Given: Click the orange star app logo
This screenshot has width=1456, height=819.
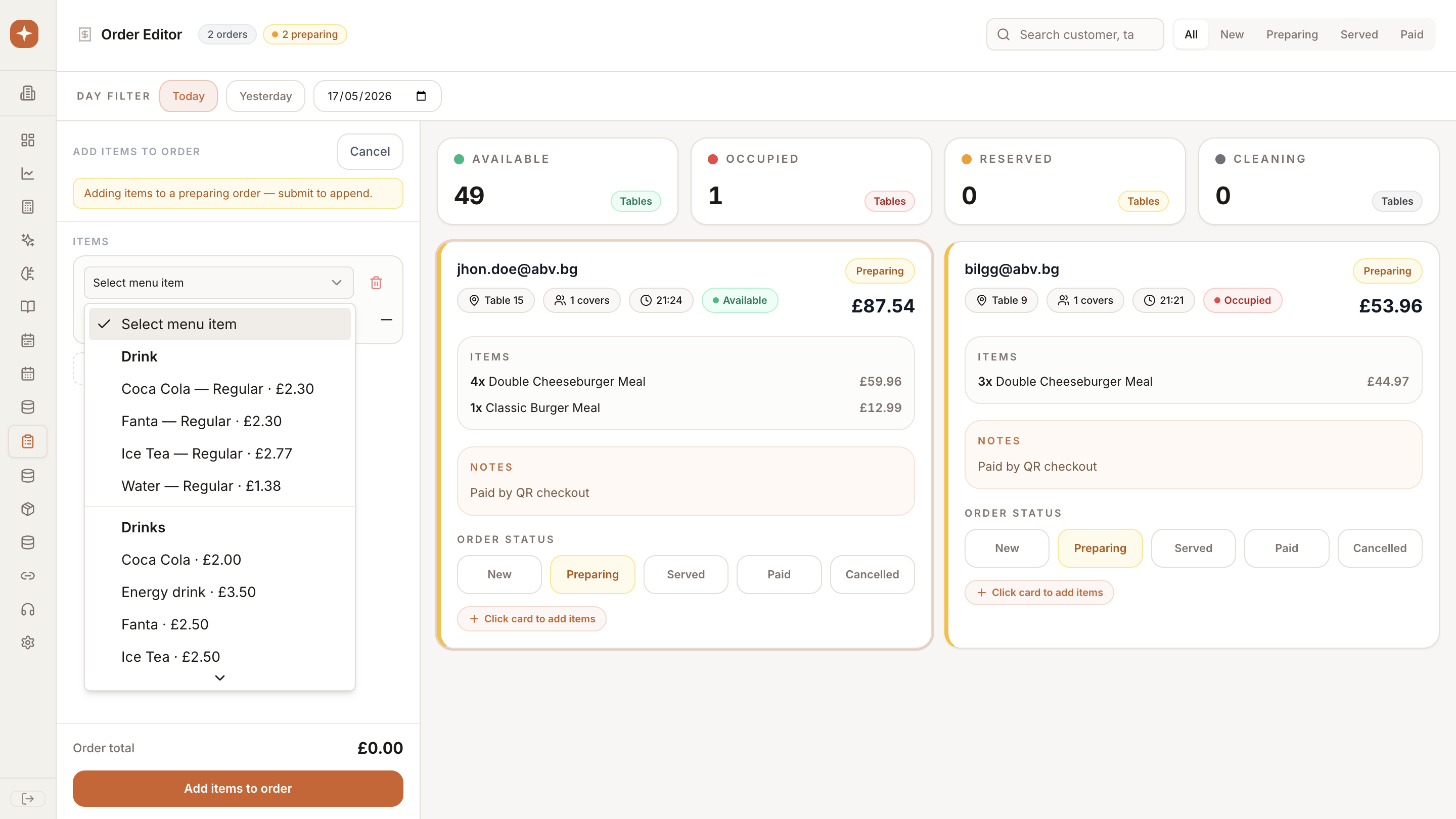Looking at the screenshot, I should click(x=24, y=34).
